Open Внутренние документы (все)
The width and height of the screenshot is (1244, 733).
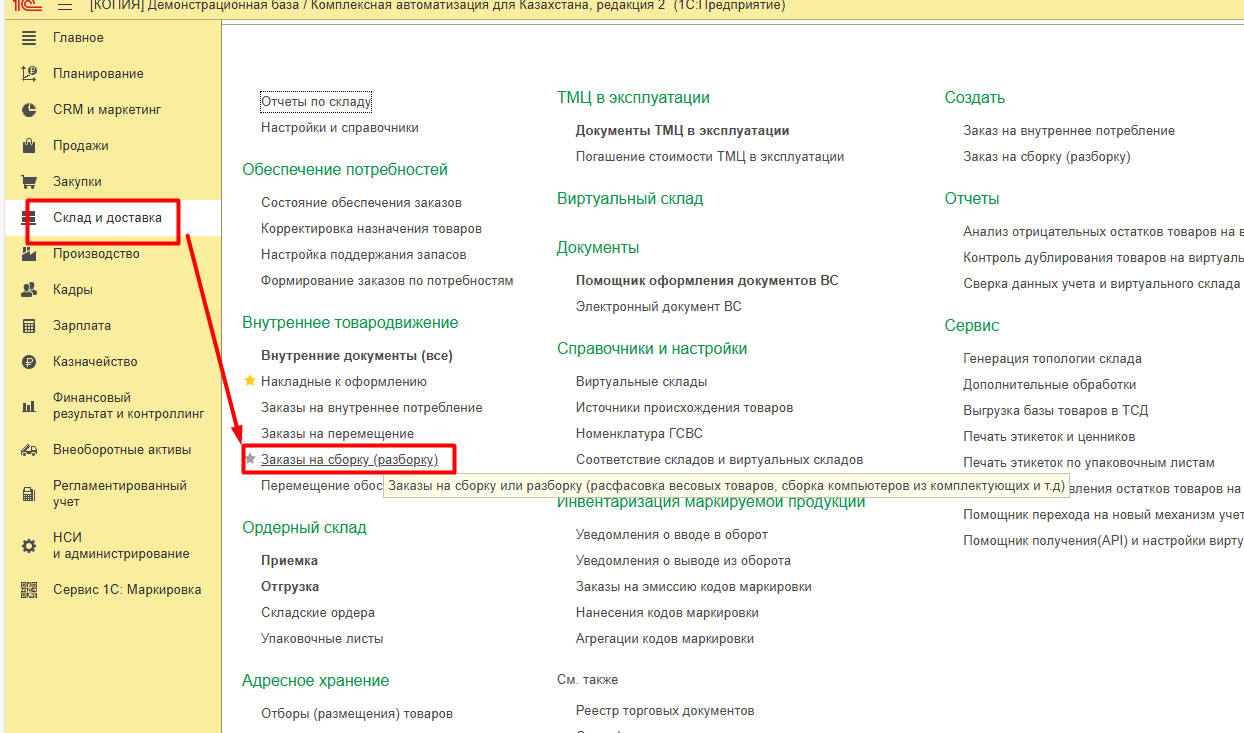point(357,355)
